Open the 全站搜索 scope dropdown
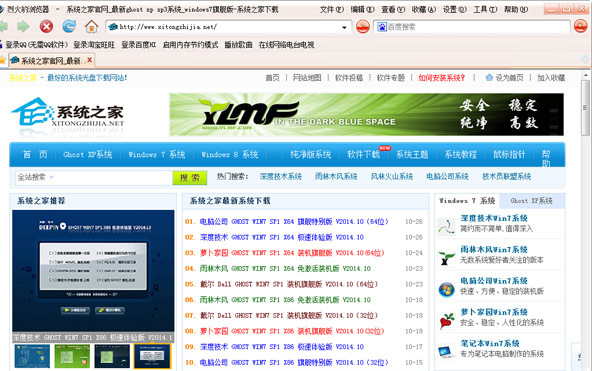Screen dimensions: 592x371 [x=51, y=177]
